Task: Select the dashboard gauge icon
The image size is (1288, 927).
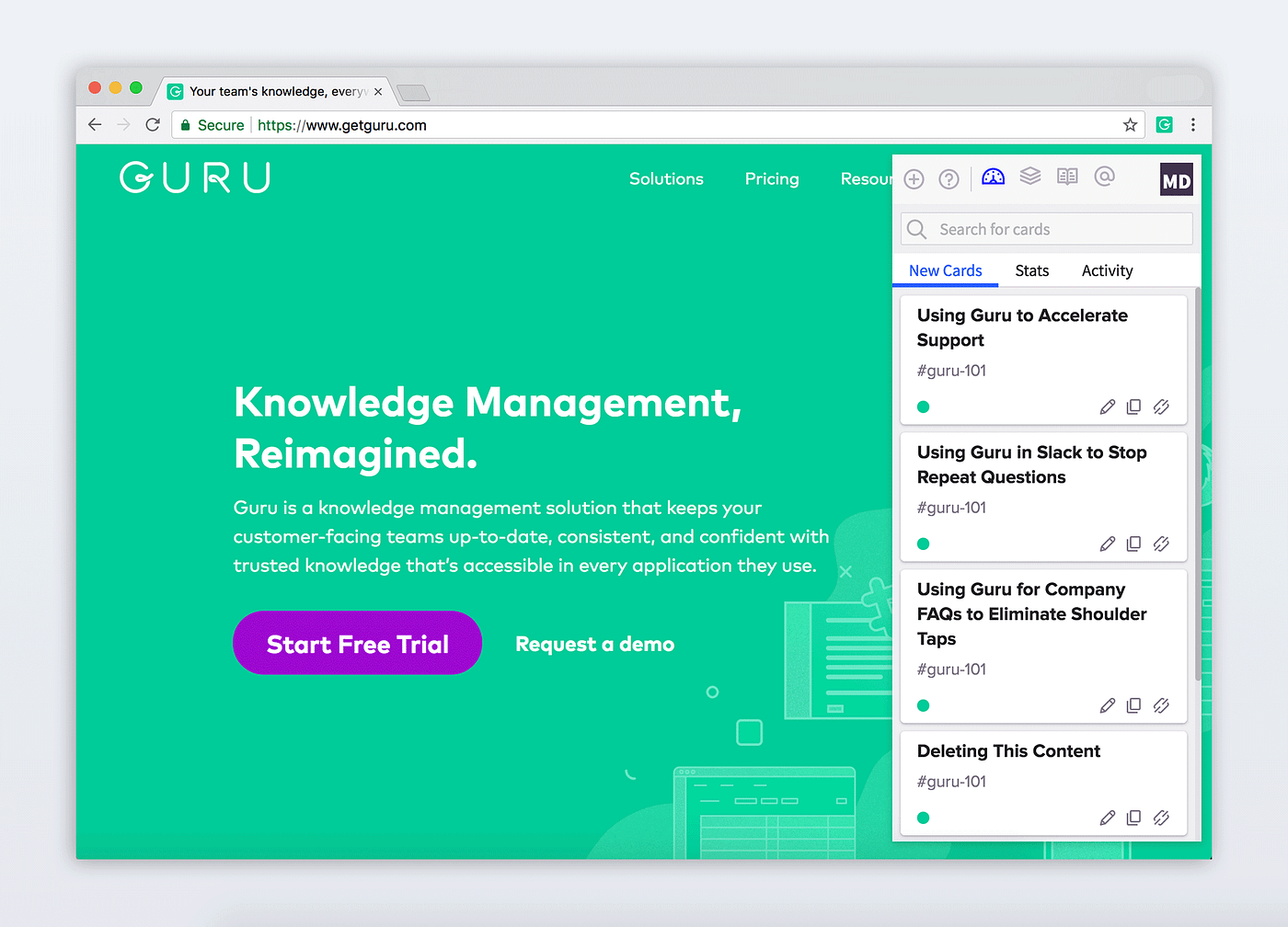Action: pyautogui.click(x=994, y=177)
